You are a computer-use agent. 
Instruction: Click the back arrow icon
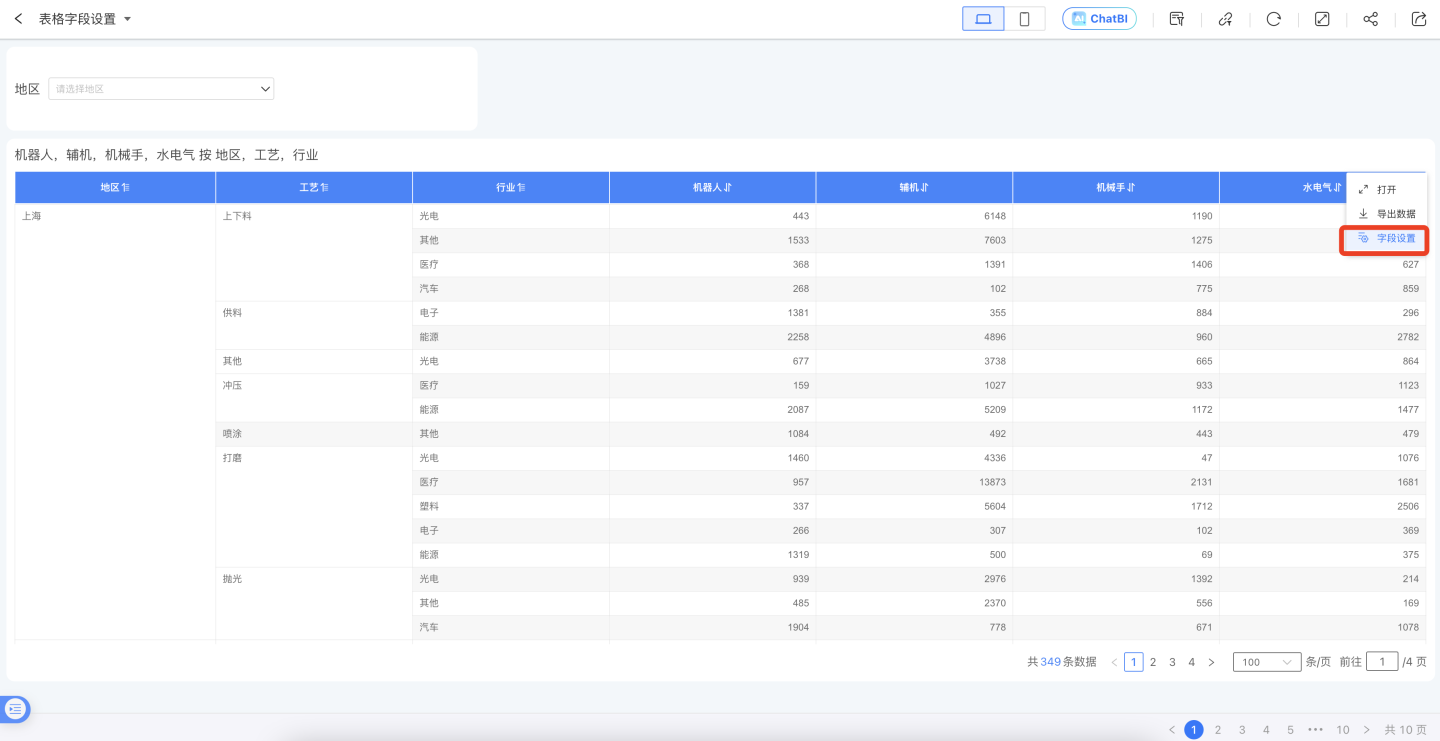[x=18, y=19]
